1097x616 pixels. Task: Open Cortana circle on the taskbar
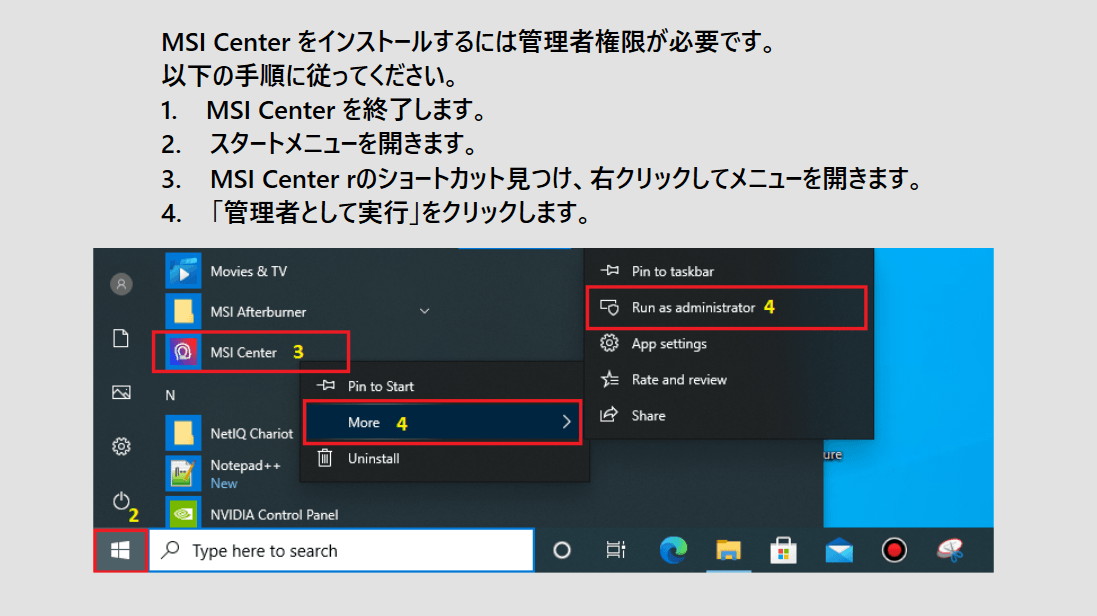tap(562, 551)
